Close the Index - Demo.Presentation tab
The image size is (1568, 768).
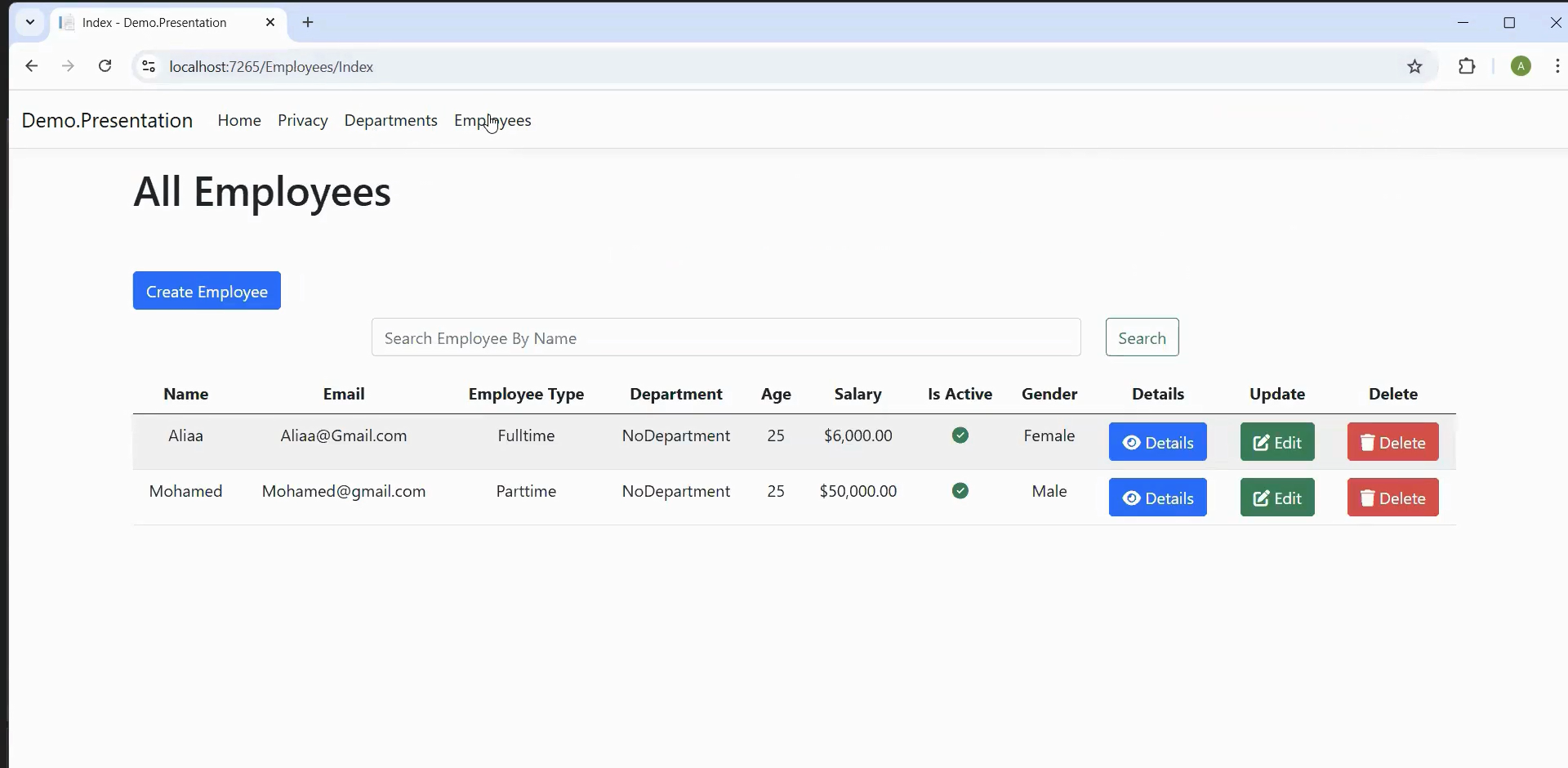(x=270, y=22)
